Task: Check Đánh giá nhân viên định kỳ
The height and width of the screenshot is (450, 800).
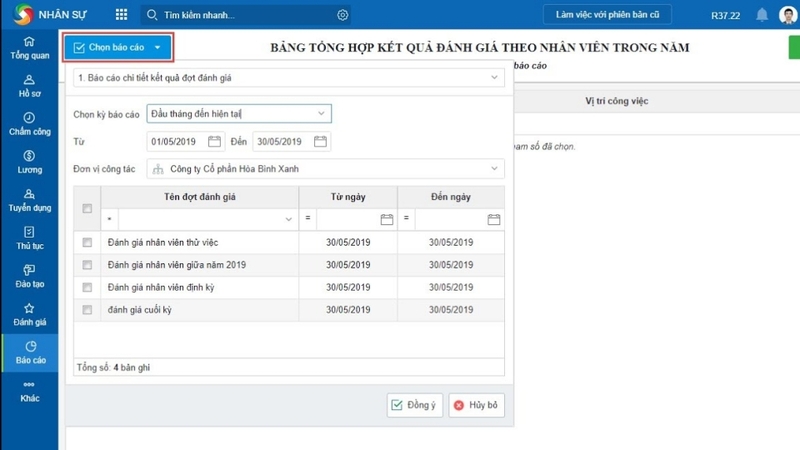Action: [x=87, y=287]
